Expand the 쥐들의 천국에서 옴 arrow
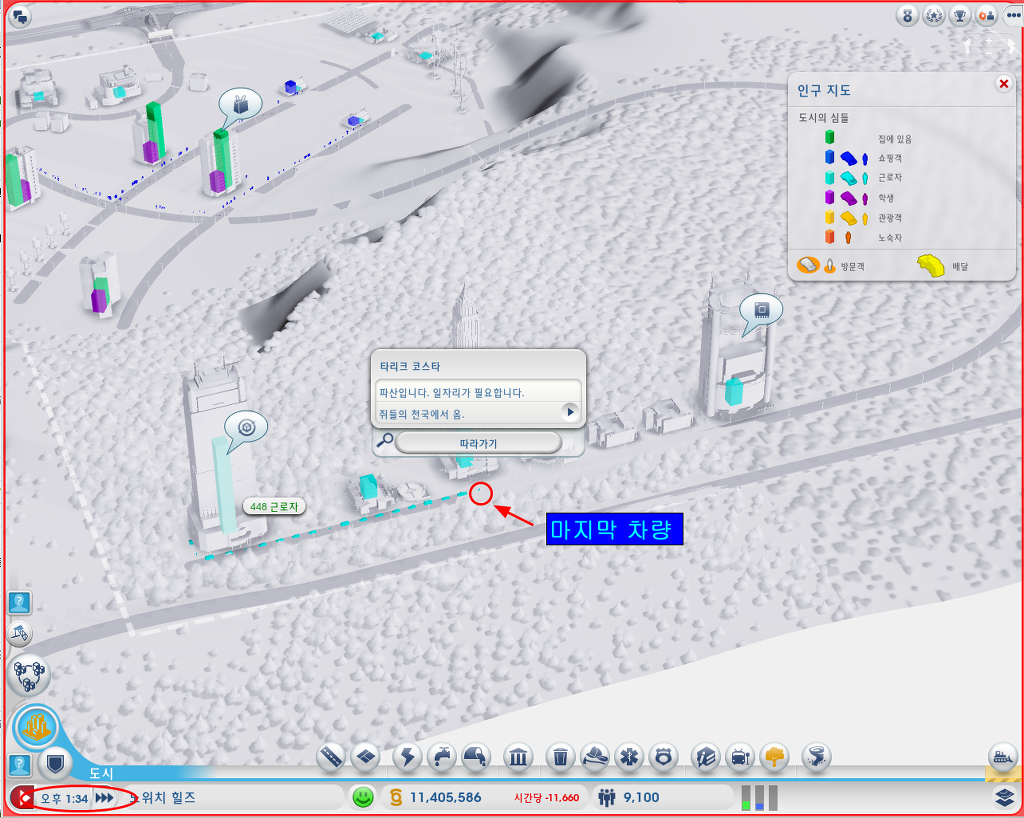 tap(570, 413)
